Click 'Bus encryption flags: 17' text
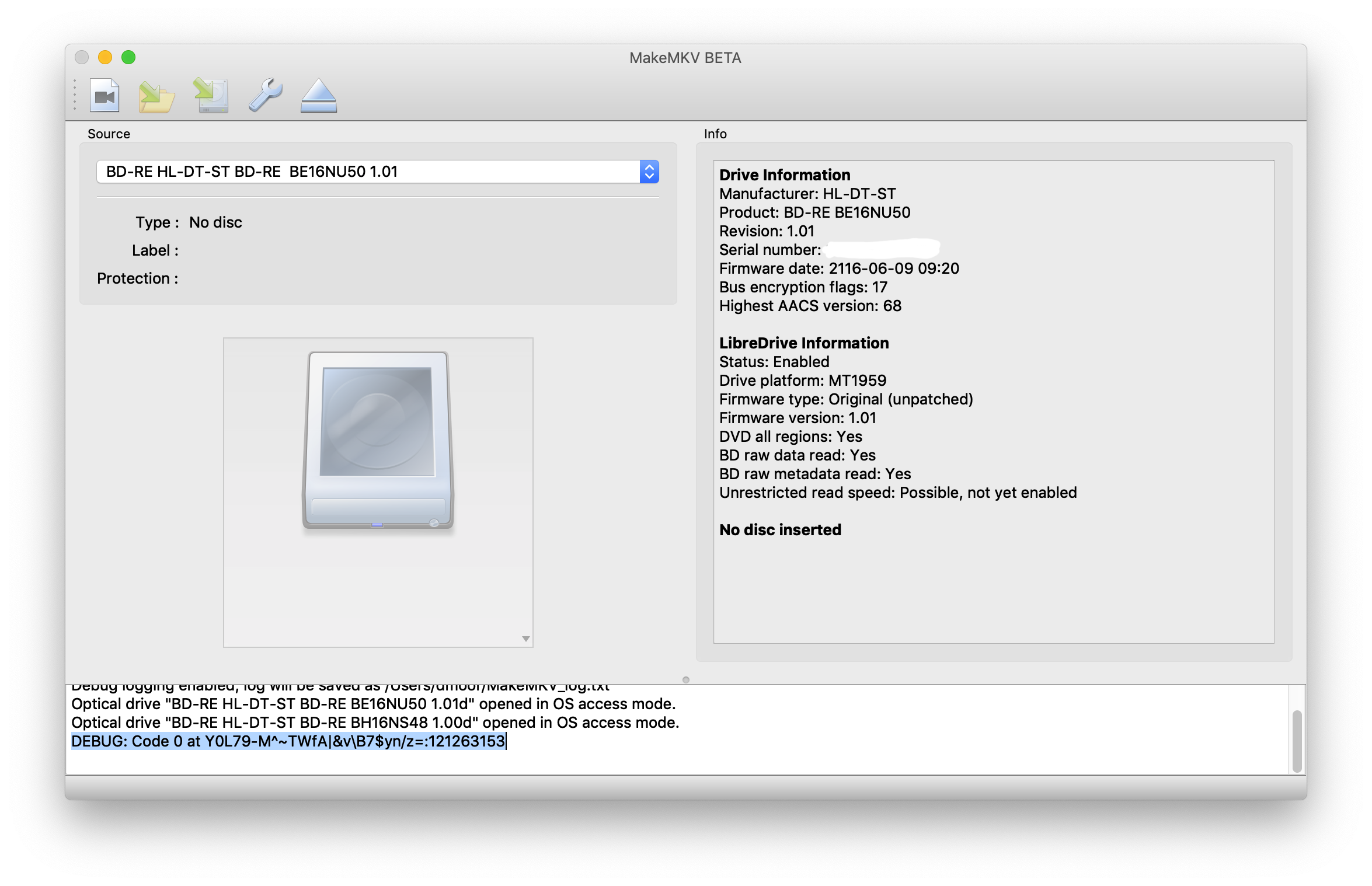The width and height of the screenshot is (1372, 886). [x=803, y=287]
